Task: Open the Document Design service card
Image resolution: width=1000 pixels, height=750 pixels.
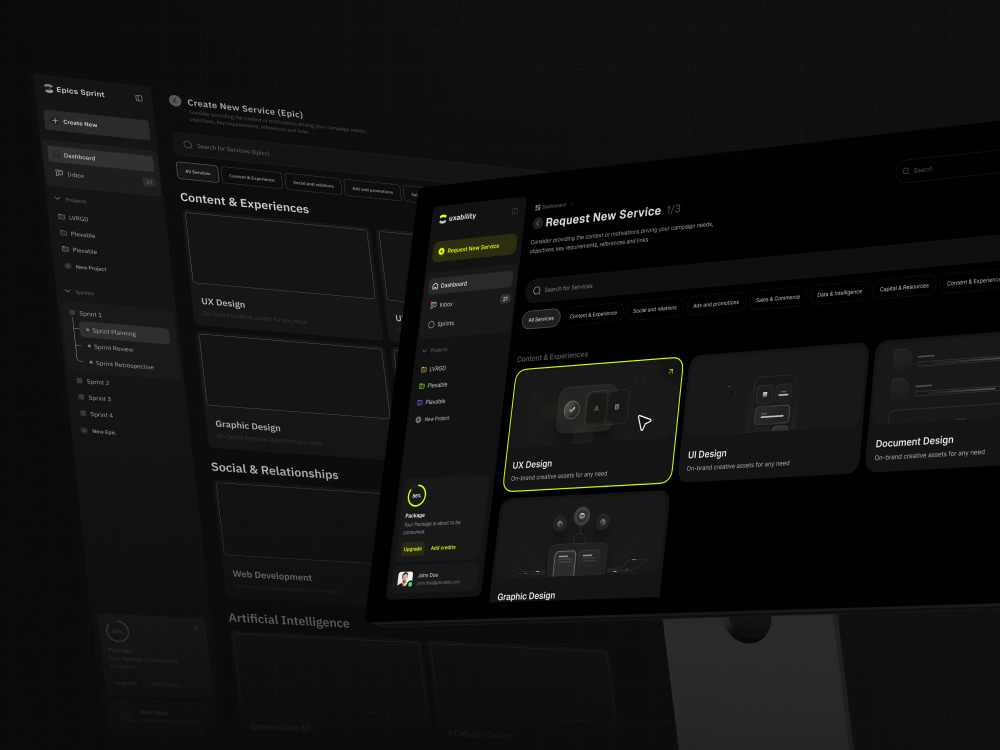Action: [x=933, y=402]
